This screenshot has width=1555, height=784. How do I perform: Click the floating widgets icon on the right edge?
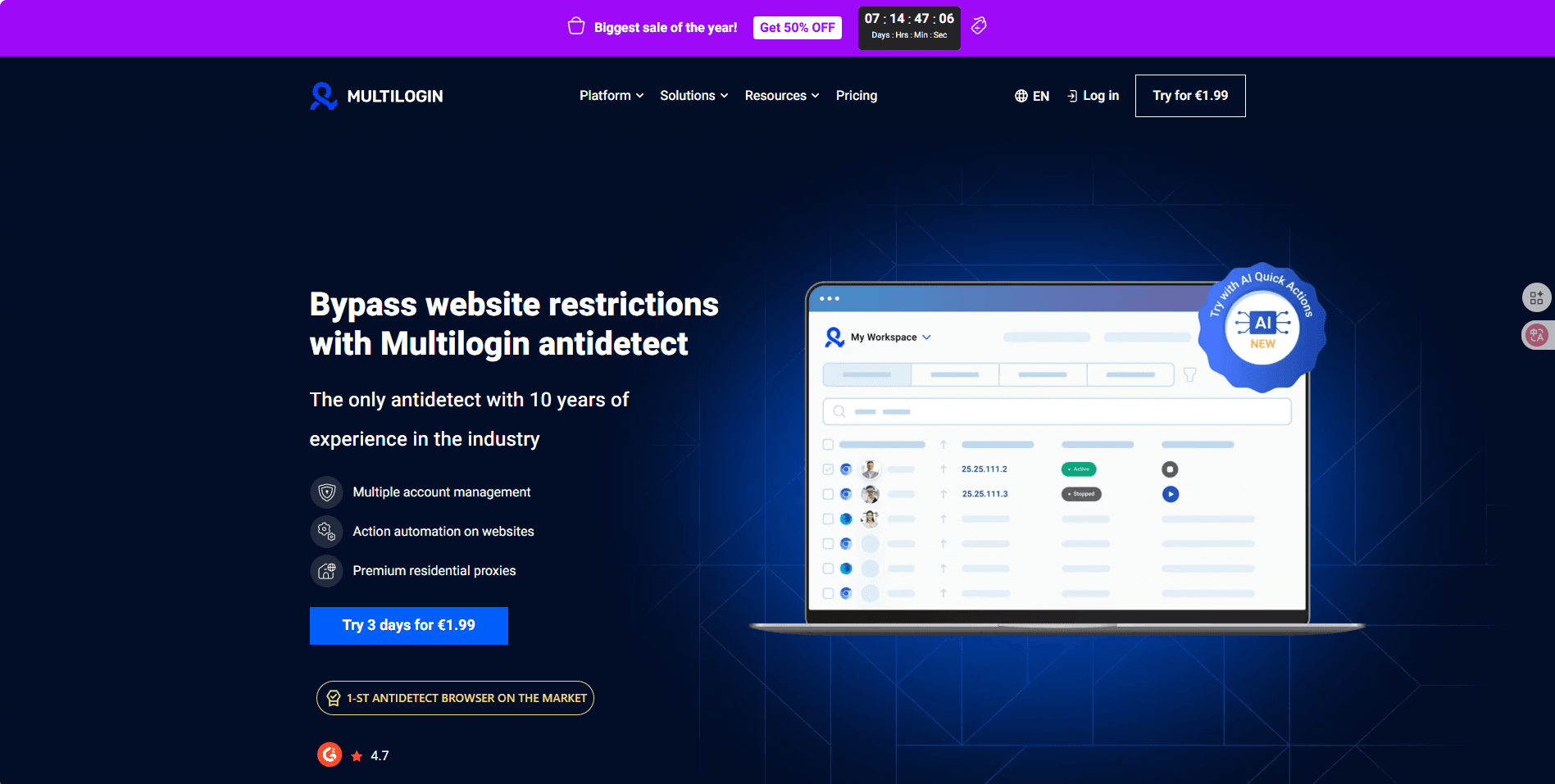coord(1537,297)
